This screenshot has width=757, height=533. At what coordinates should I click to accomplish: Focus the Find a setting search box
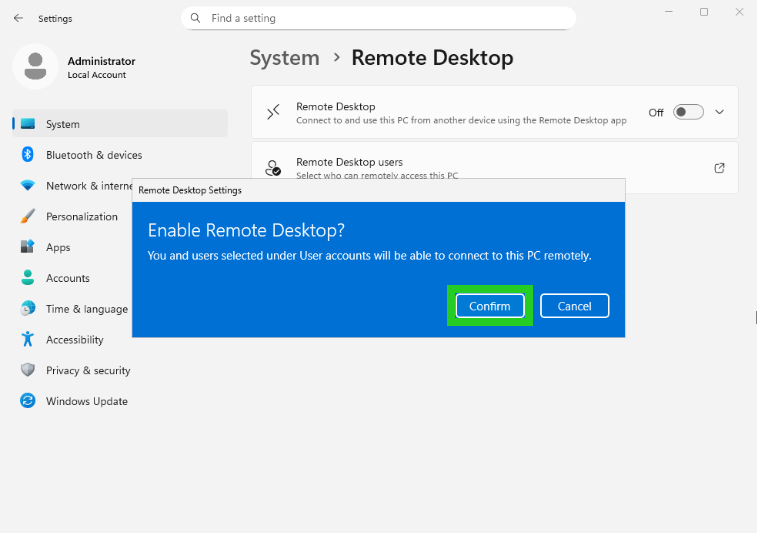(378, 18)
